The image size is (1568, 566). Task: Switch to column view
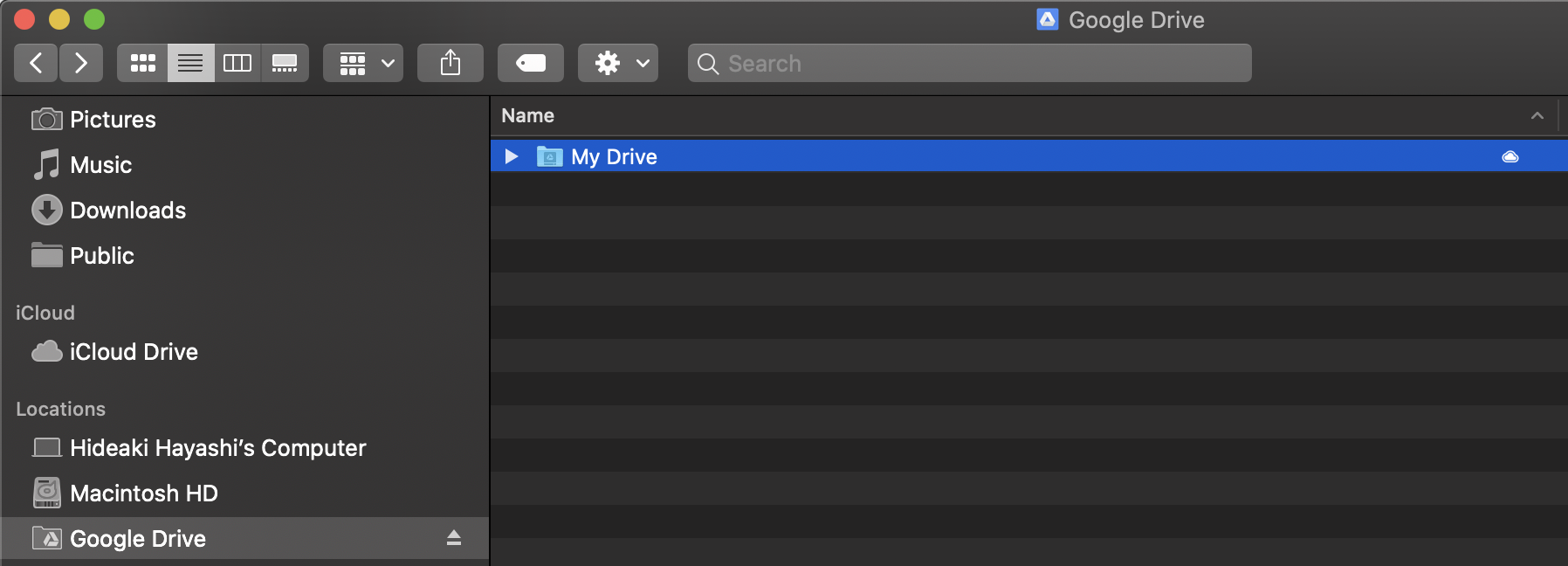pos(237,63)
